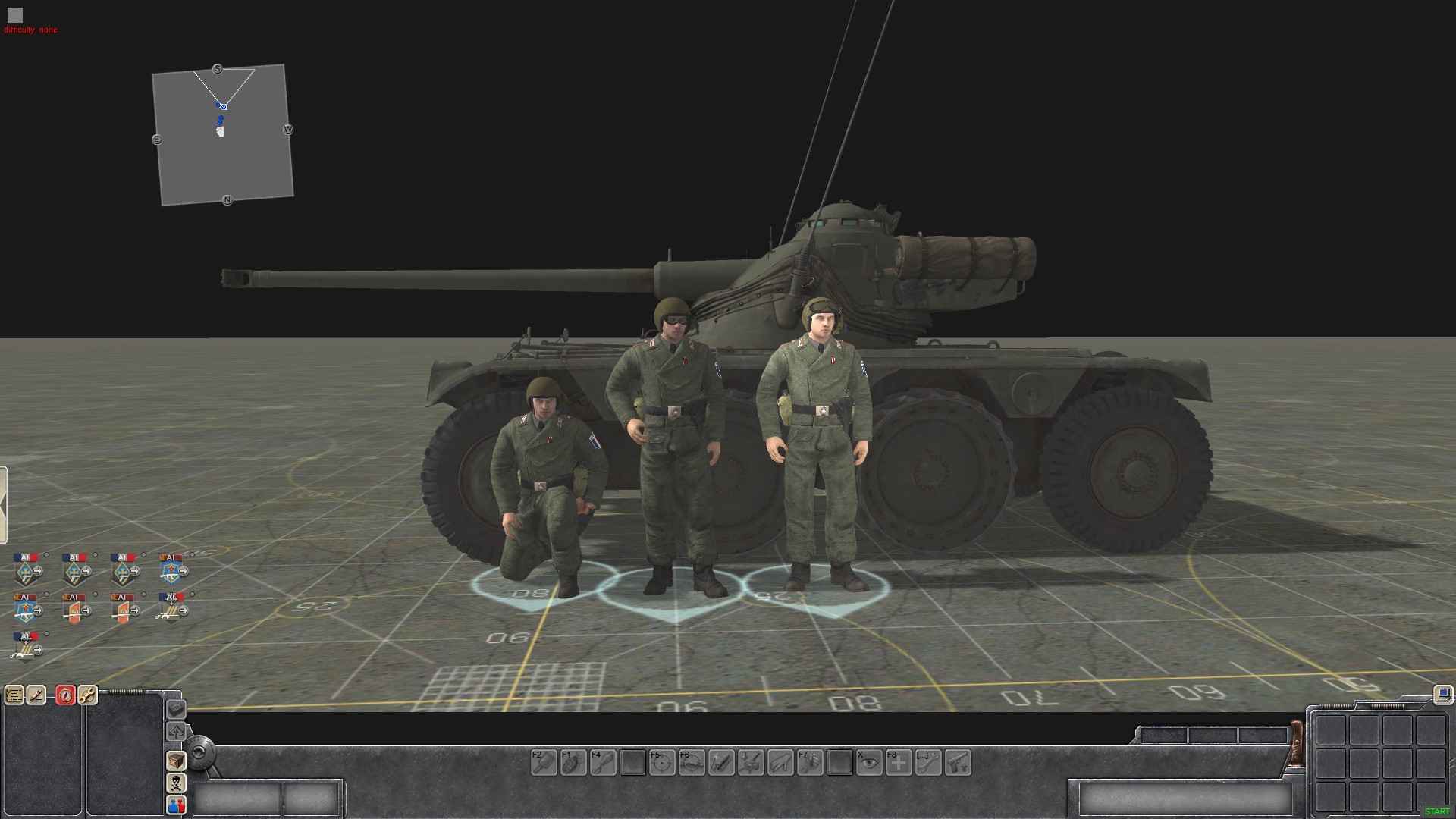
Task: Use the F8 medical heal command
Action: [899, 762]
